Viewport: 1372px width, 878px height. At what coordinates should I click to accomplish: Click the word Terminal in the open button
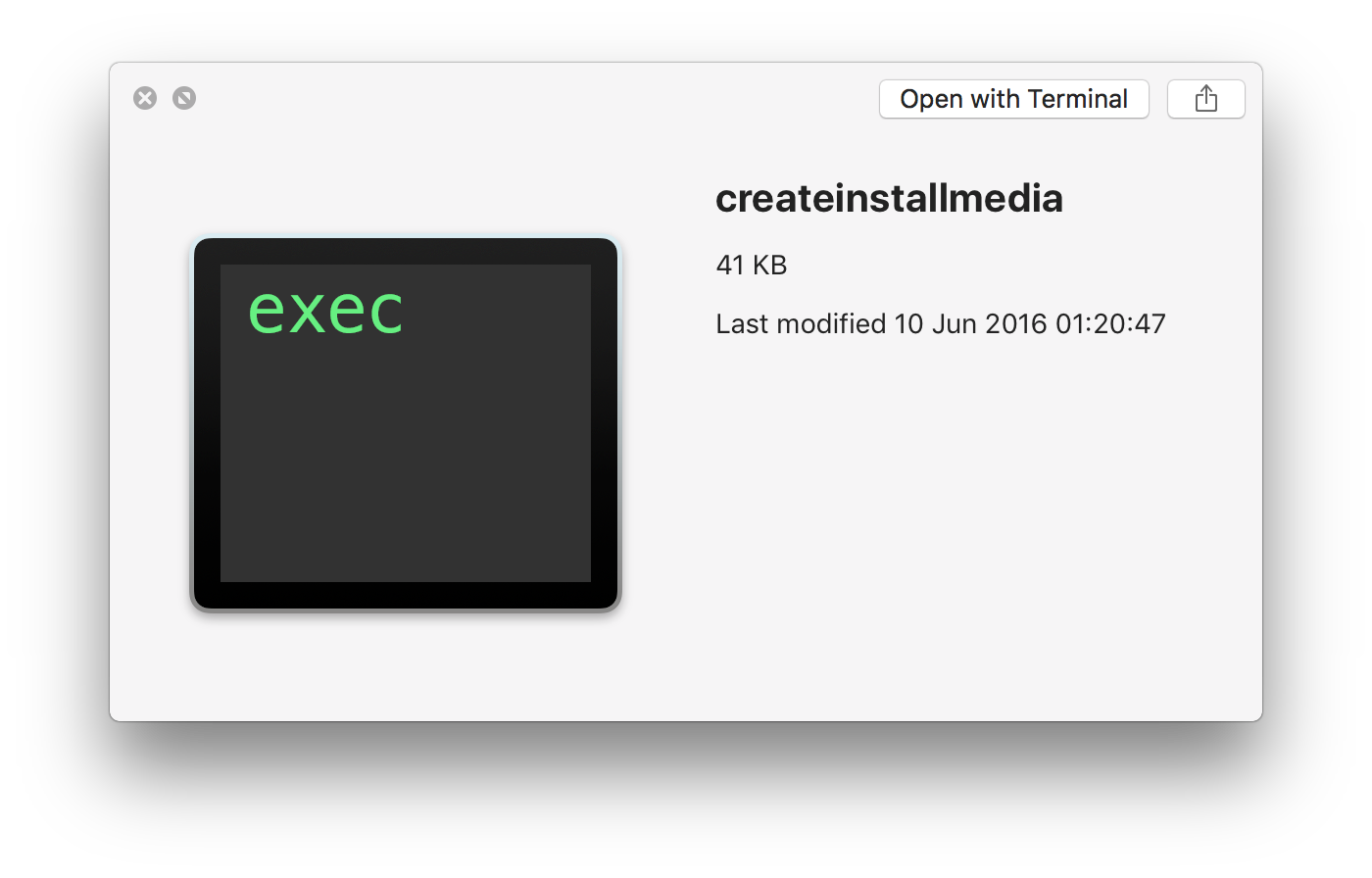pyautogui.click(x=1078, y=99)
